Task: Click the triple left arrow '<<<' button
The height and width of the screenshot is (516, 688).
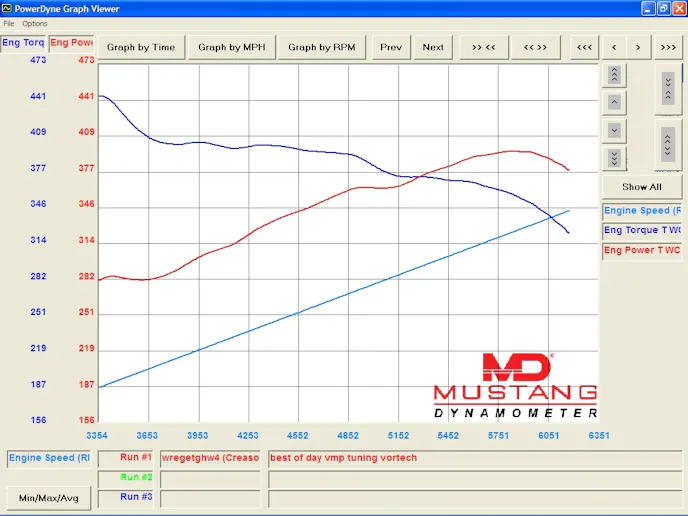Action: point(584,47)
